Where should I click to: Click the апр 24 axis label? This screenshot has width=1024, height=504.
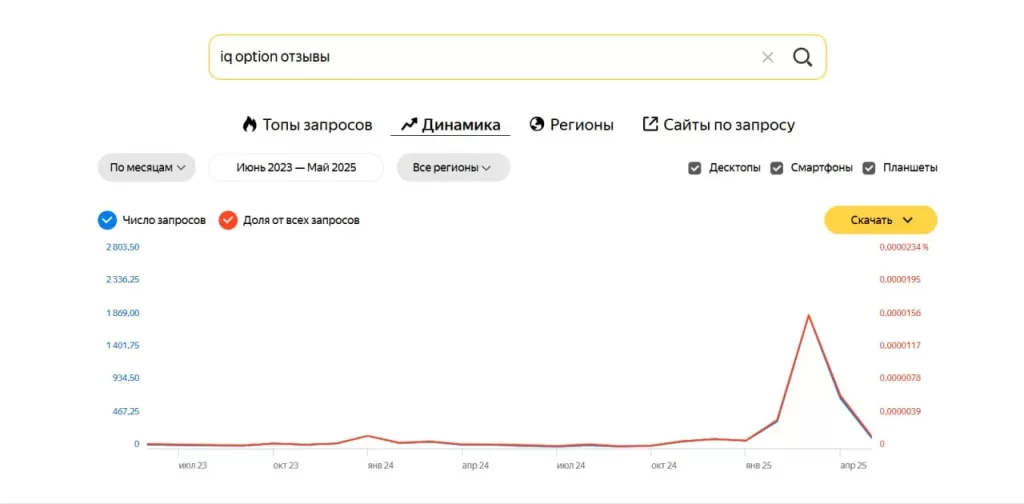[x=475, y=465]
